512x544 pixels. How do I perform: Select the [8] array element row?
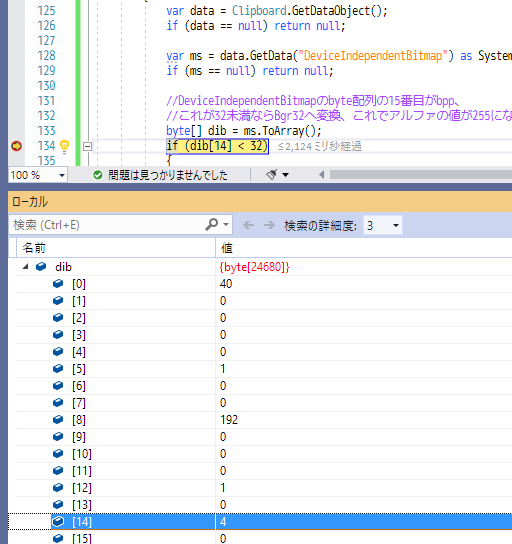pyautogui.click(x=264, y=420)
